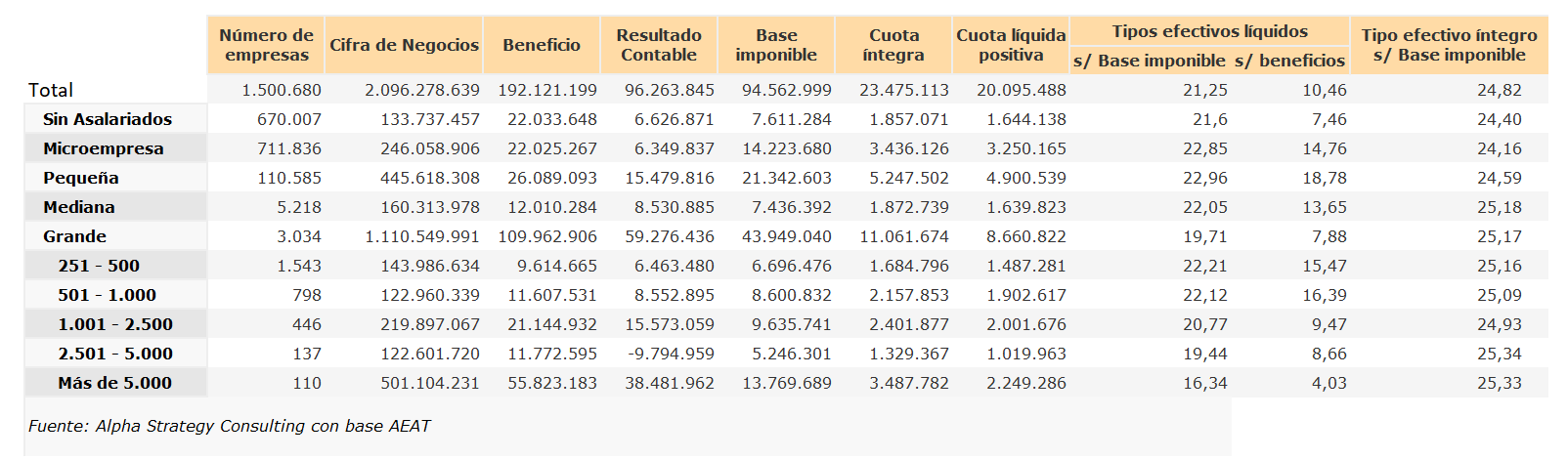This screenshot has width=1568, height=460.
Task: Select the "Base imponible" column header
Action: 776,45
